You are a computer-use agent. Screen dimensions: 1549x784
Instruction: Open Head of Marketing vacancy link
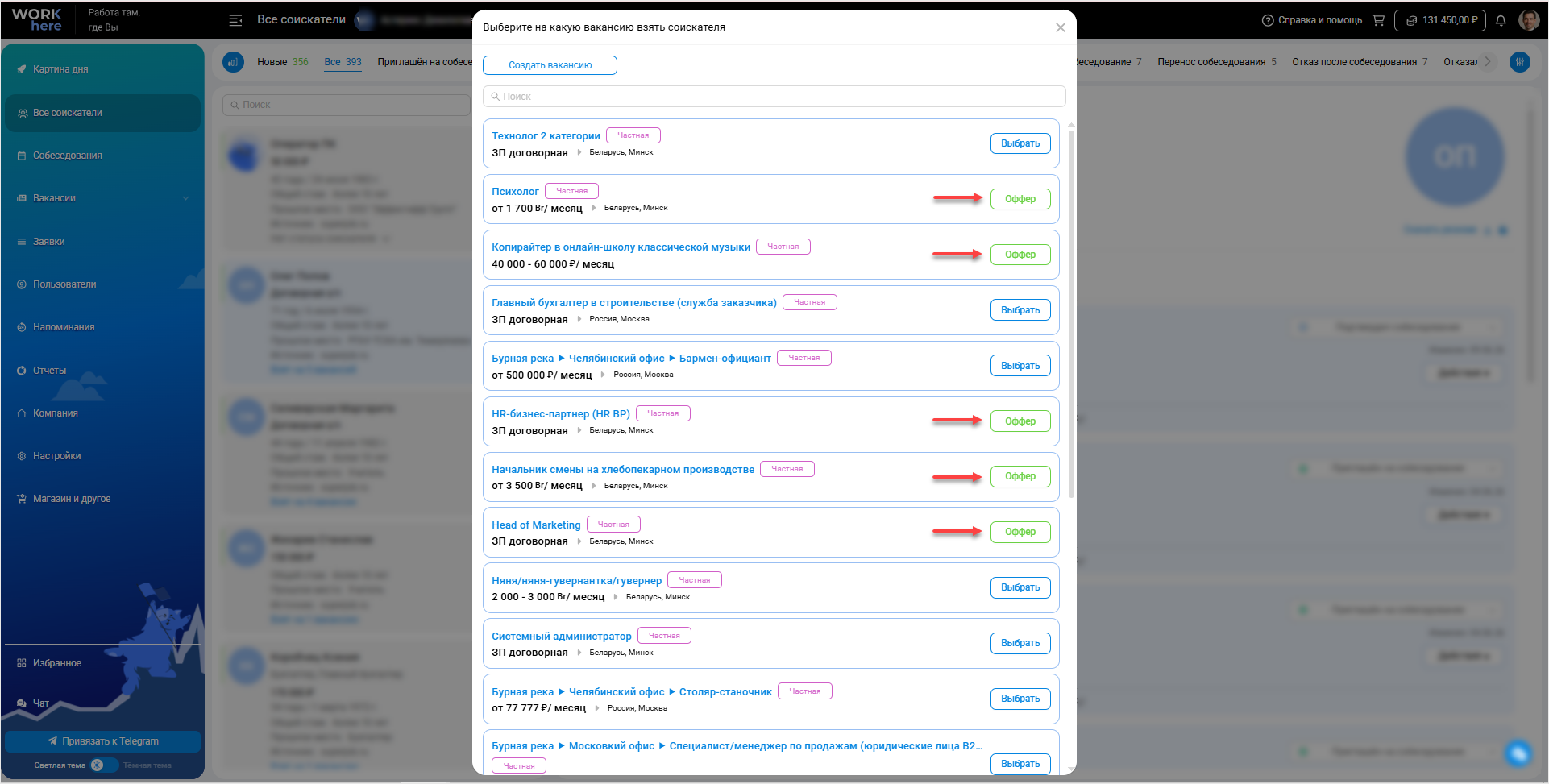pyautogui.click(x=536, y=525)
